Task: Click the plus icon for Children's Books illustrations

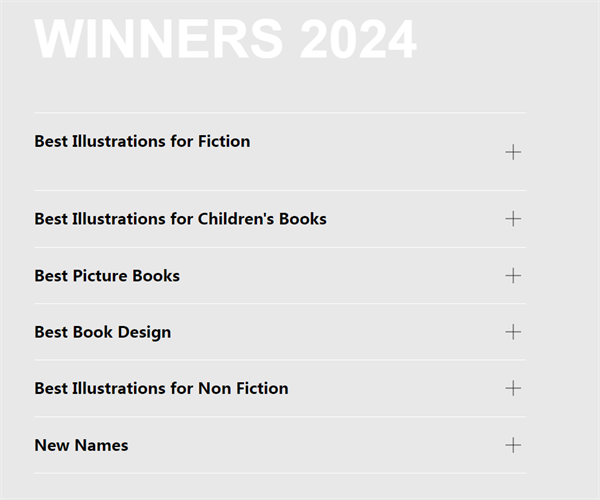Action: point(513,219)
